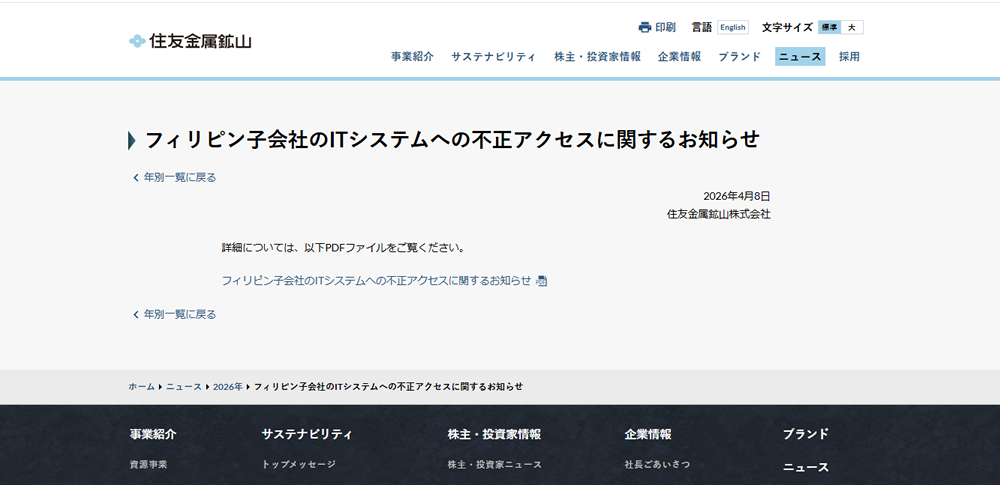The width and height of the screenshot is (1000, 485).
Task: Set font size to 標準
Action: [x=829, y=27]
